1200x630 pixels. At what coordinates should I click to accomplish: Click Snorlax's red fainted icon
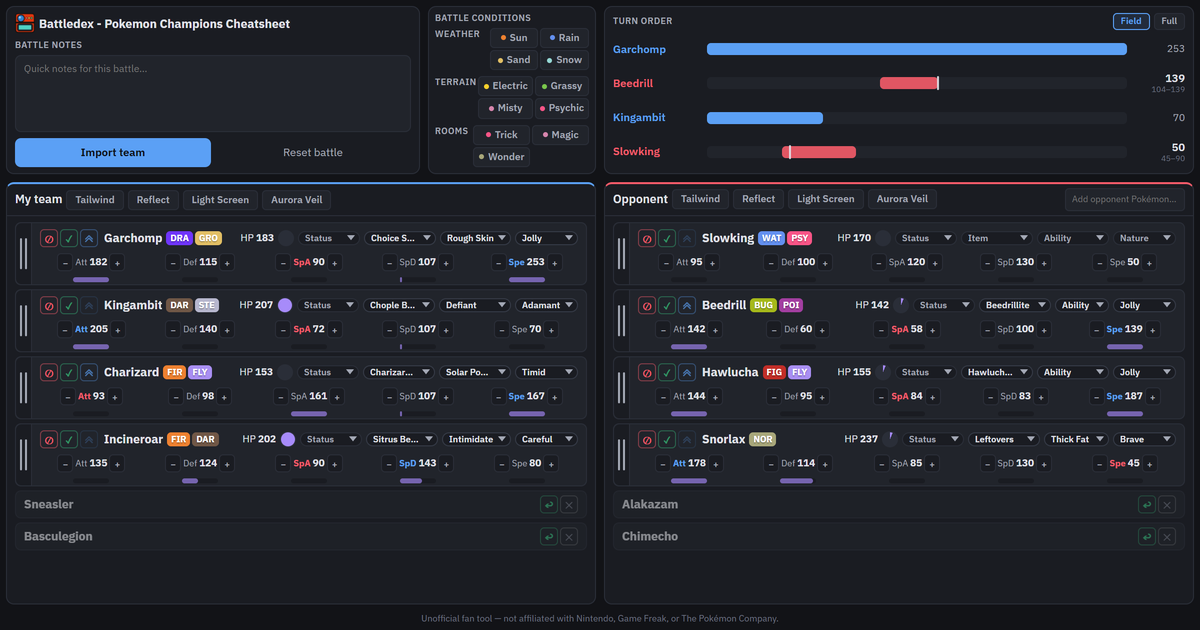pyautogui.click(x=646, y=439)
